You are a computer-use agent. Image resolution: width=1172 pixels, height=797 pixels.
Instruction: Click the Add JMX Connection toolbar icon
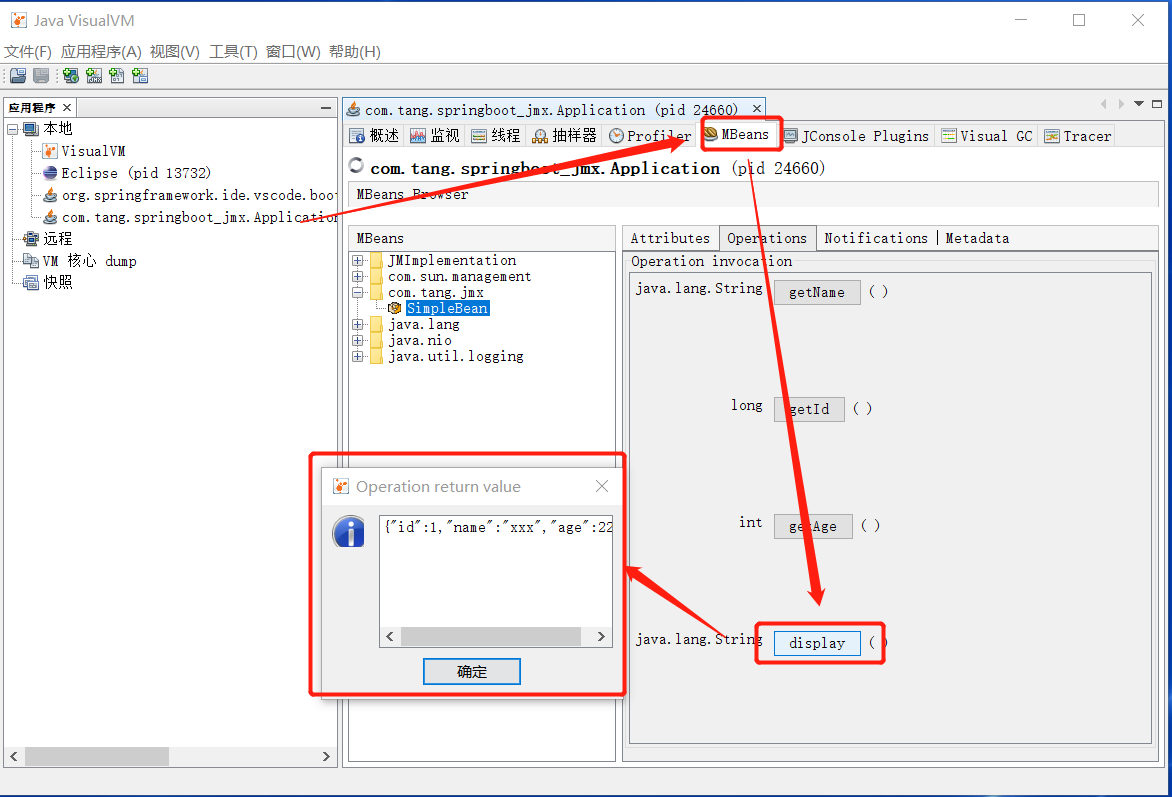(93, 75)
